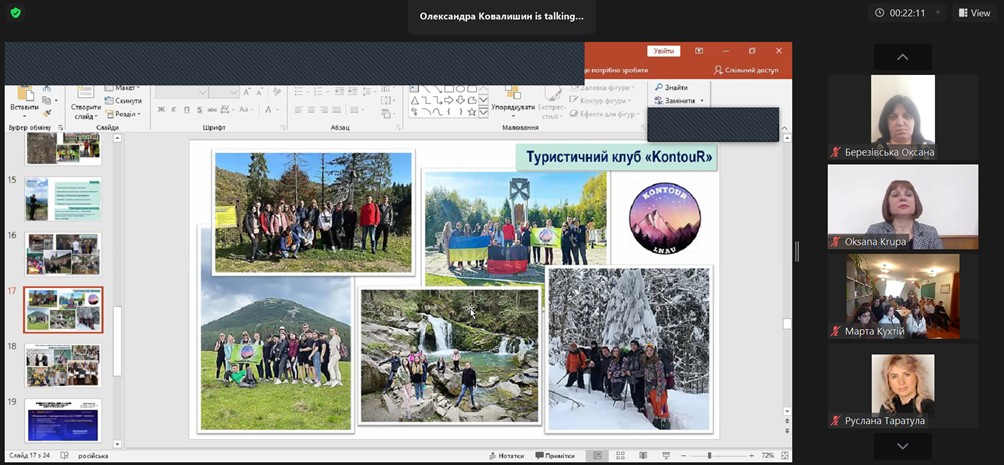
Task: Switch to Slide Sorter view icon
Action: (620, 455)
